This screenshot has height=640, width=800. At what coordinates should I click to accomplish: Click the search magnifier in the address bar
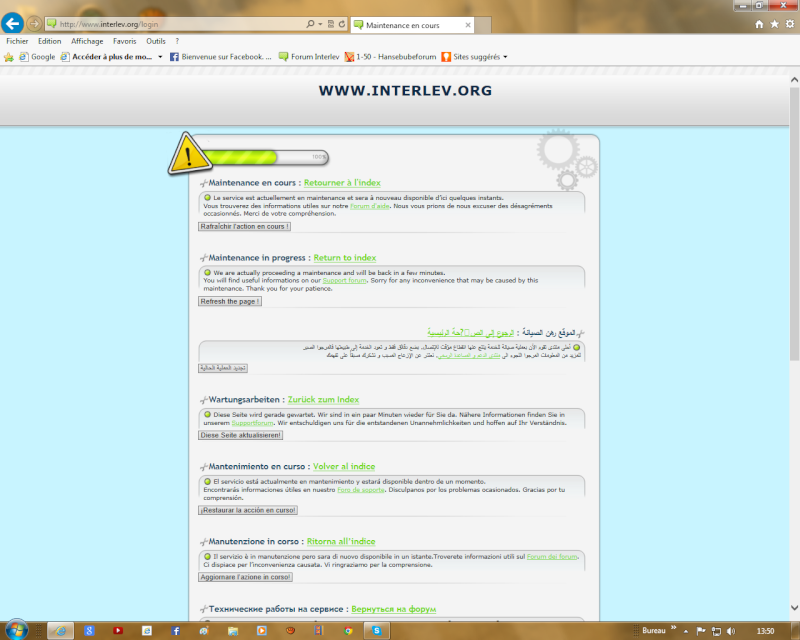[x=310, y=24]
